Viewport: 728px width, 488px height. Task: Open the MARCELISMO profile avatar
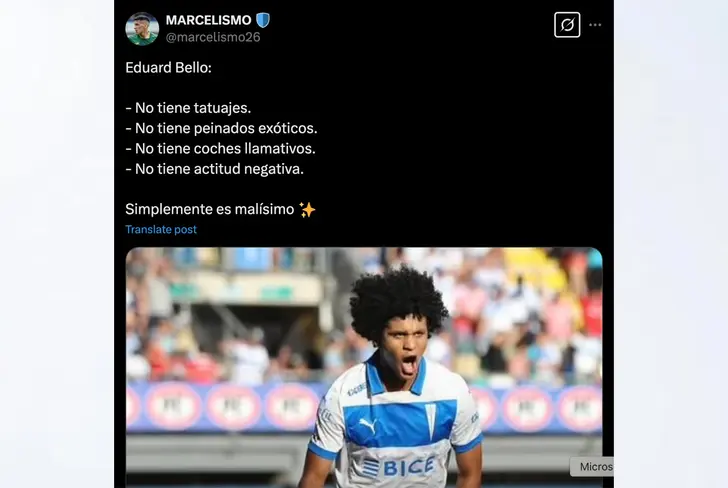tap(142, 29)
